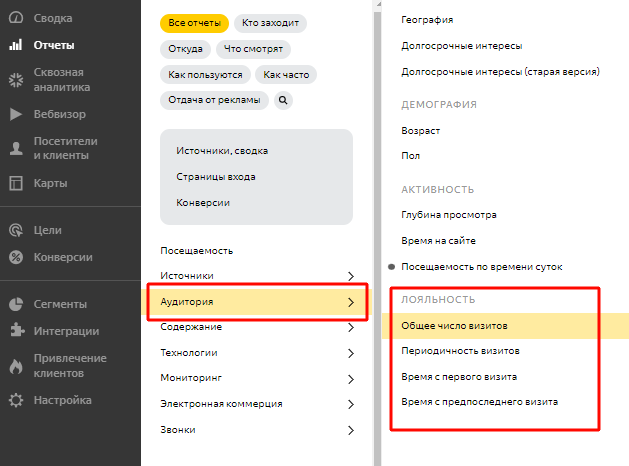
Task: Open Сквозная аналитика via its snowflake icon
Action: (x=16, y=80)
